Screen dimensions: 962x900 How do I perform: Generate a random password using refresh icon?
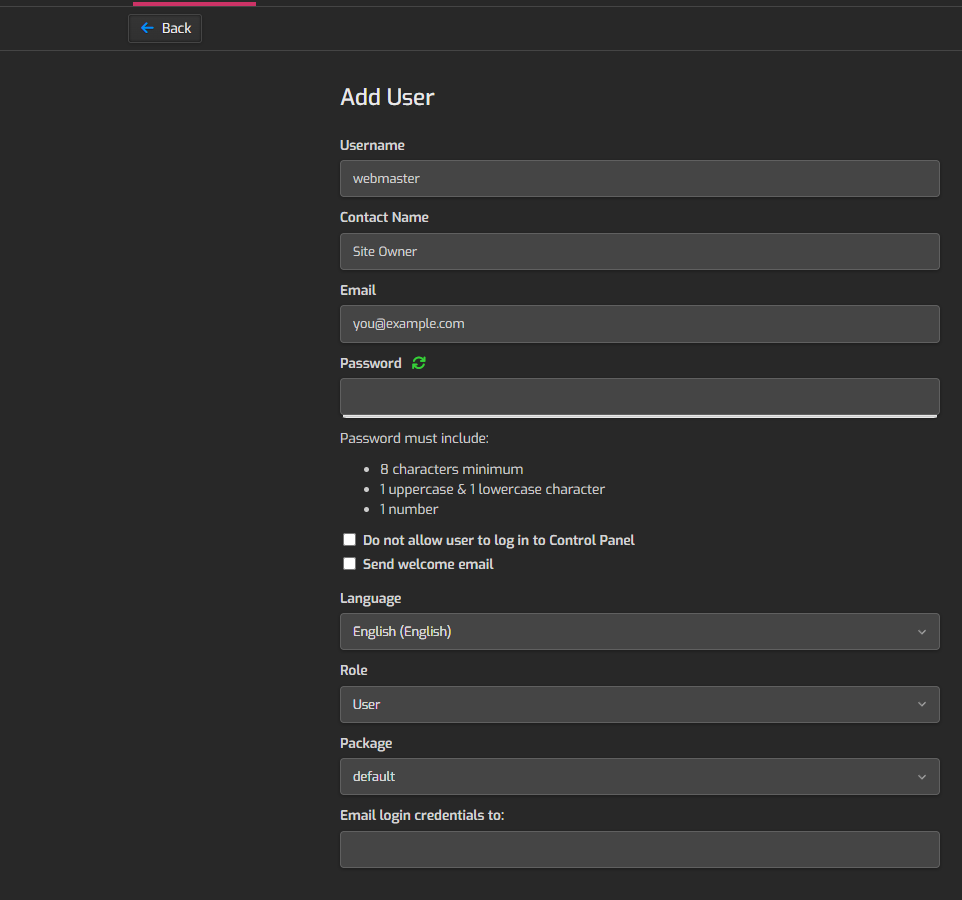click(418, 363)
